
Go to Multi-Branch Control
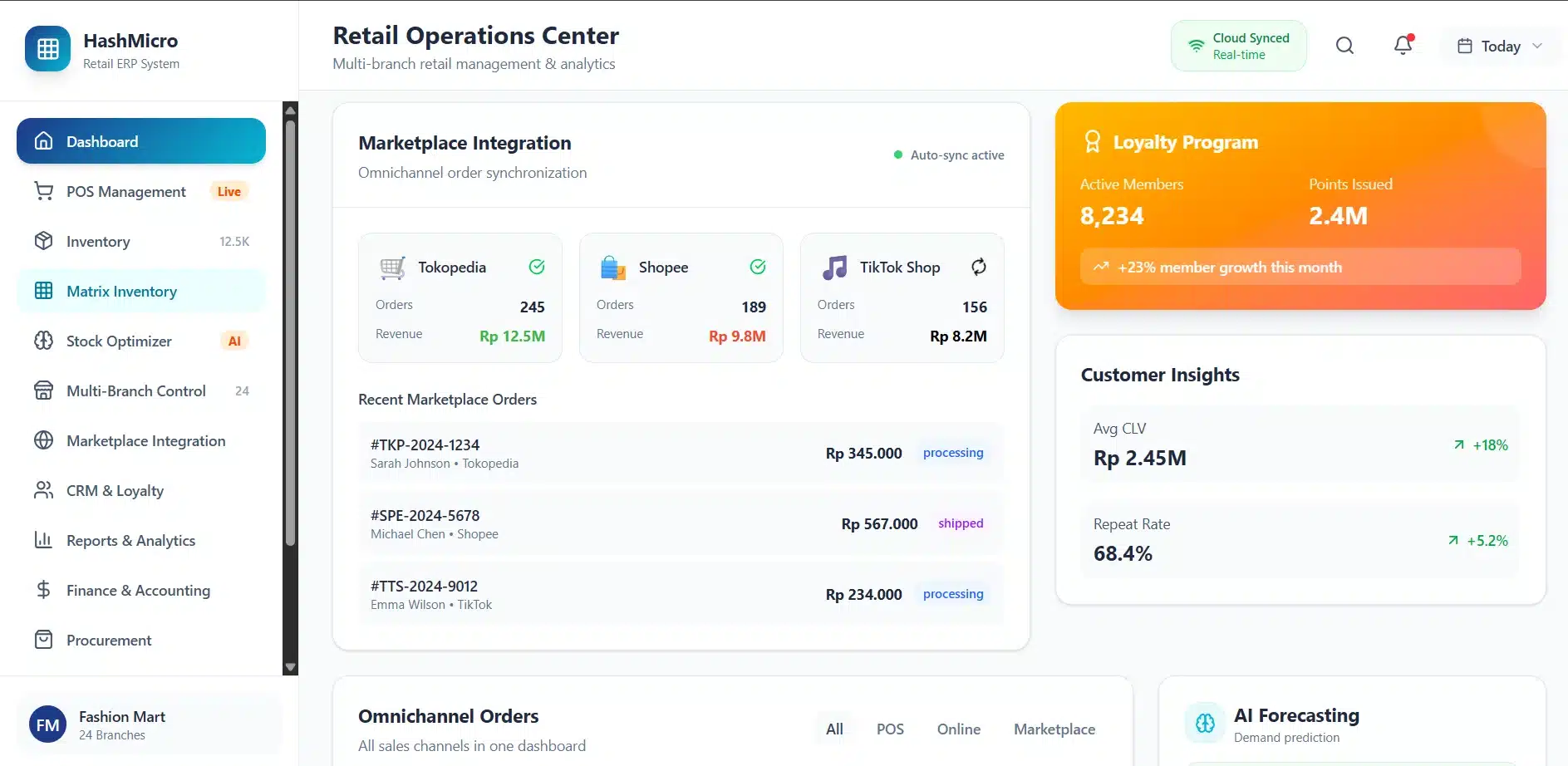point(141,390)
